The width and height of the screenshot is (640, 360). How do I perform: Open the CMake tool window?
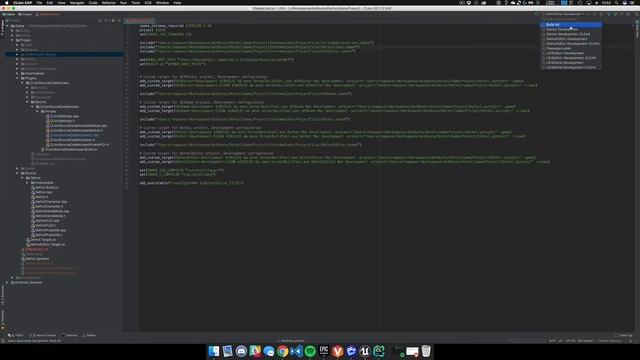pos(89,336)
